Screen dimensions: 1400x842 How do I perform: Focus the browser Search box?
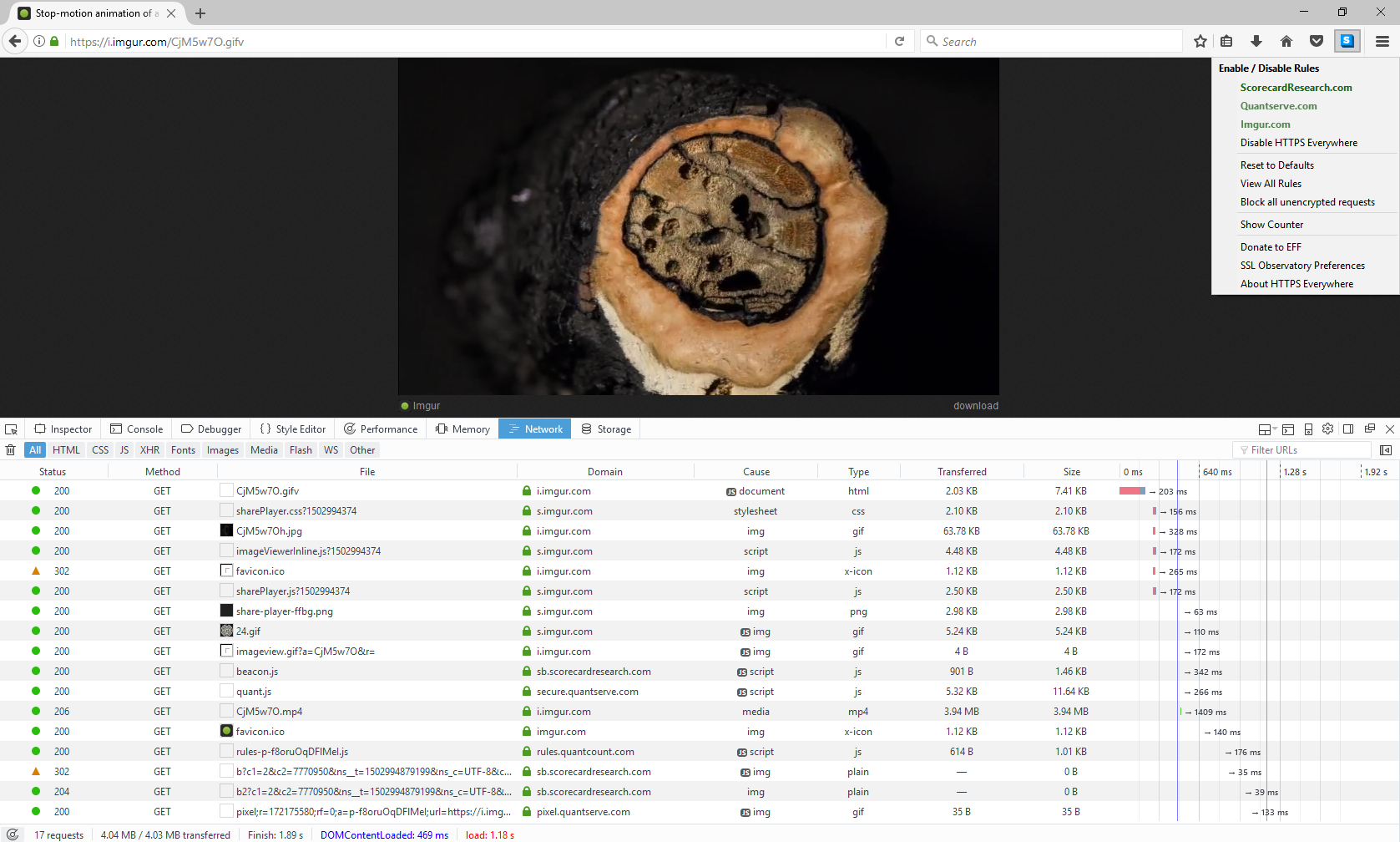click(x=1052, y=41)
